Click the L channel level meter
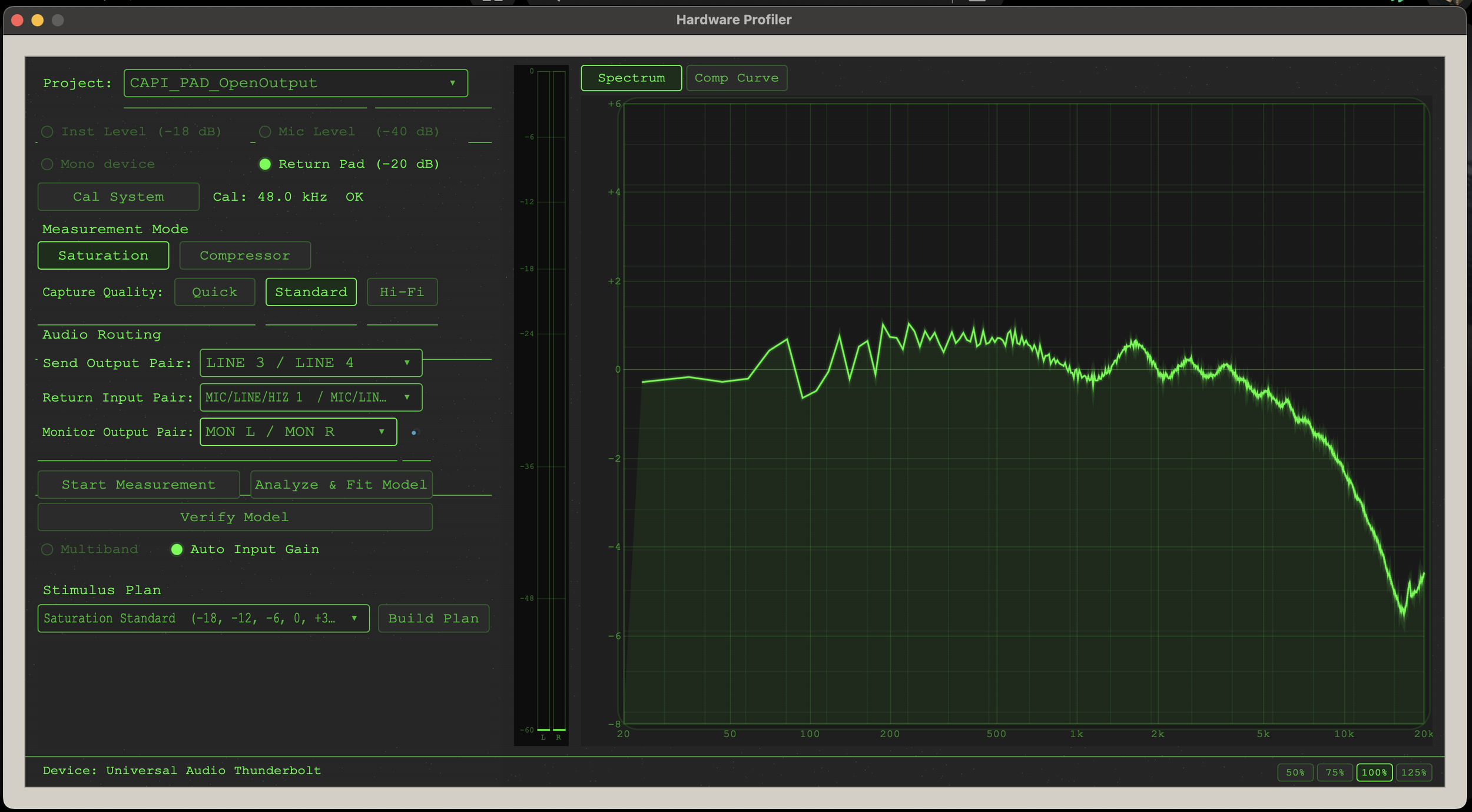Image resolution: width=1472 pixels, height=812 pixels. point(543,400)
